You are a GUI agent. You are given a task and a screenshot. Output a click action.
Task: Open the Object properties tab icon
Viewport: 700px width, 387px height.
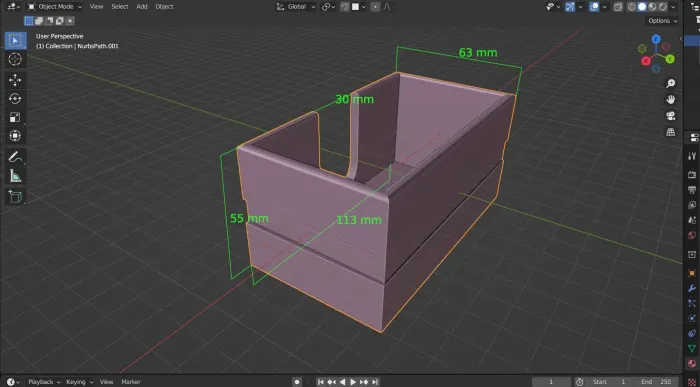tap(692, 273)
